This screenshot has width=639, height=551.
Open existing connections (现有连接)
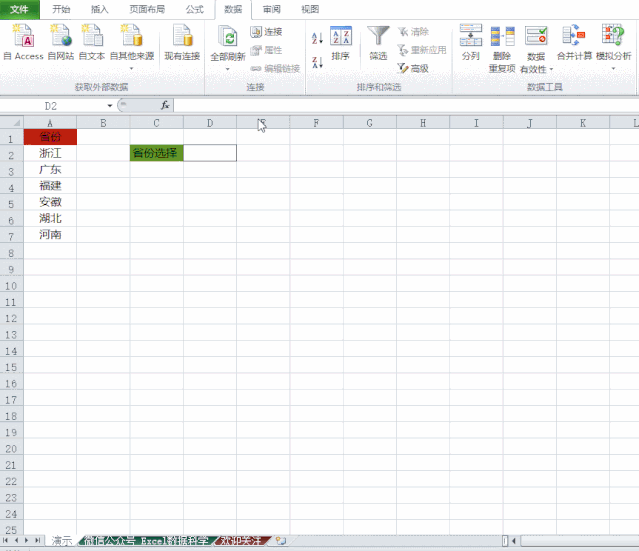[182, 42]
